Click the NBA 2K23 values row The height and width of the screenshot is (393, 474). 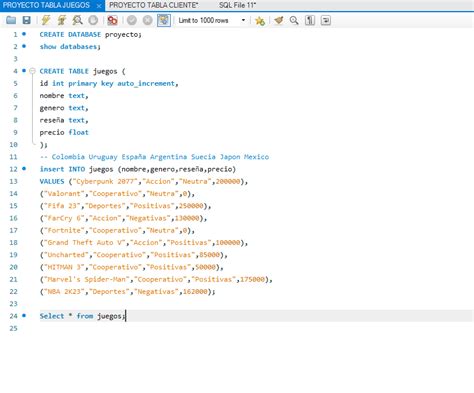tap(127, 291)
